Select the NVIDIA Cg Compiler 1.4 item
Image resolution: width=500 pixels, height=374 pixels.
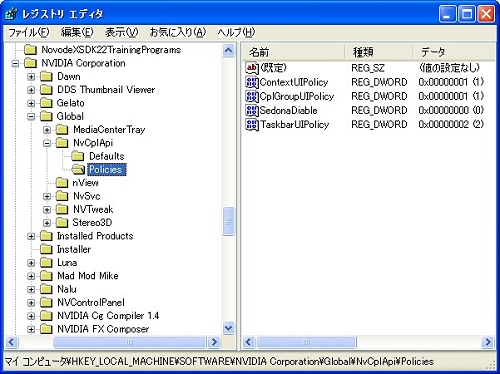pyautogui.click(x=108, y=316)
